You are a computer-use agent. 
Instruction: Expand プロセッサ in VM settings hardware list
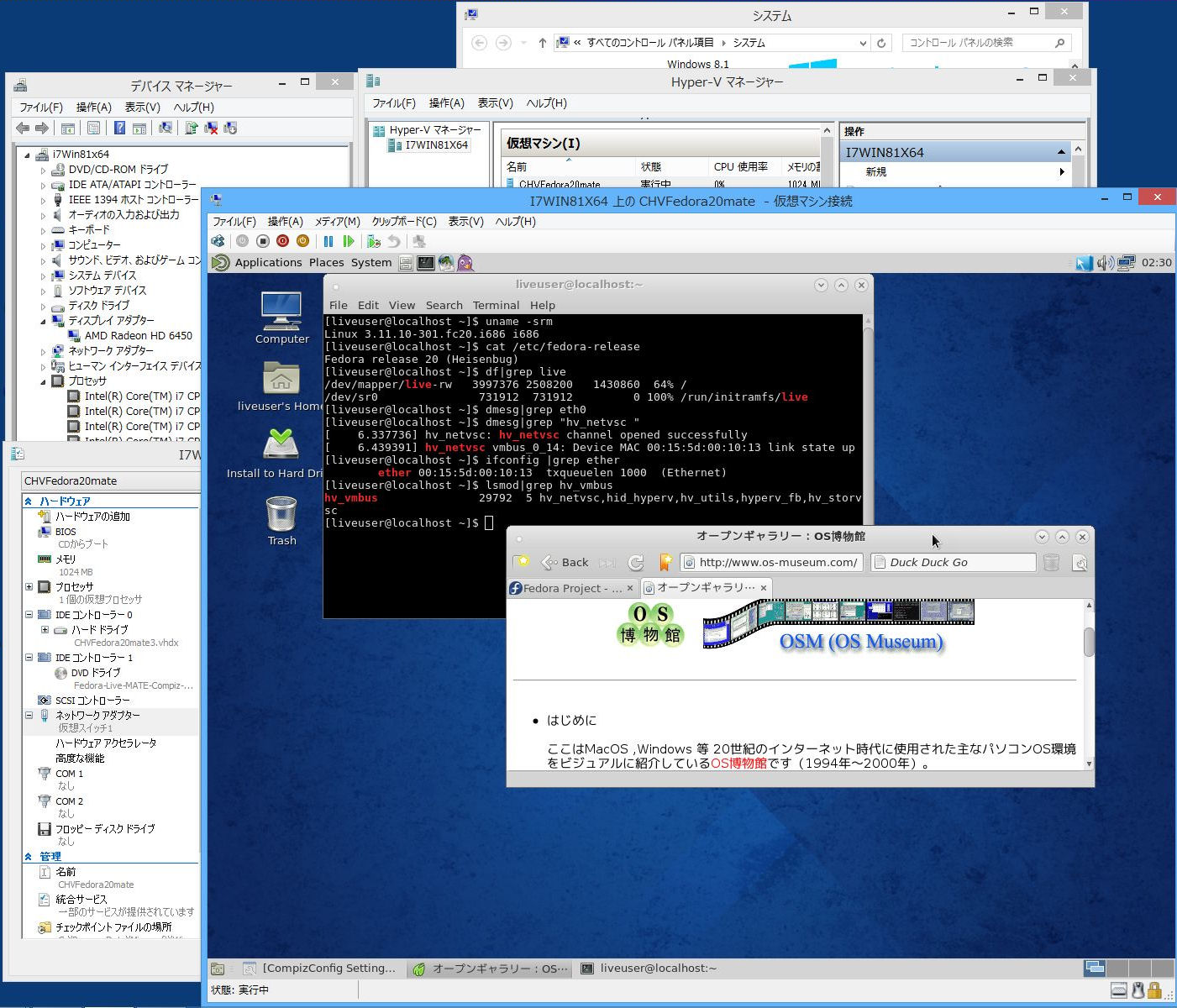[x=29, y=587]
